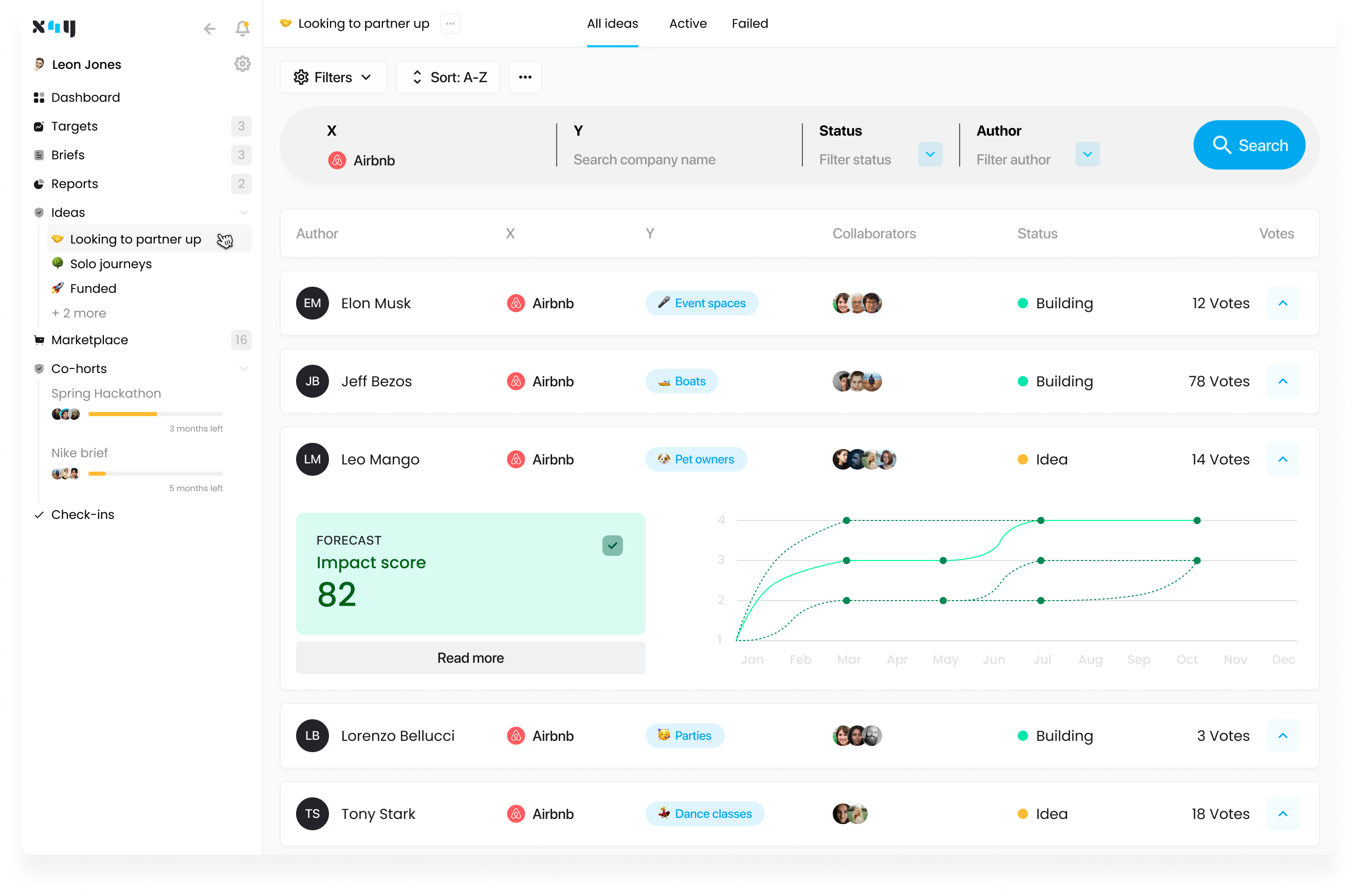Switch to the Active tab
1357x896 pixels.
[688, 24]
